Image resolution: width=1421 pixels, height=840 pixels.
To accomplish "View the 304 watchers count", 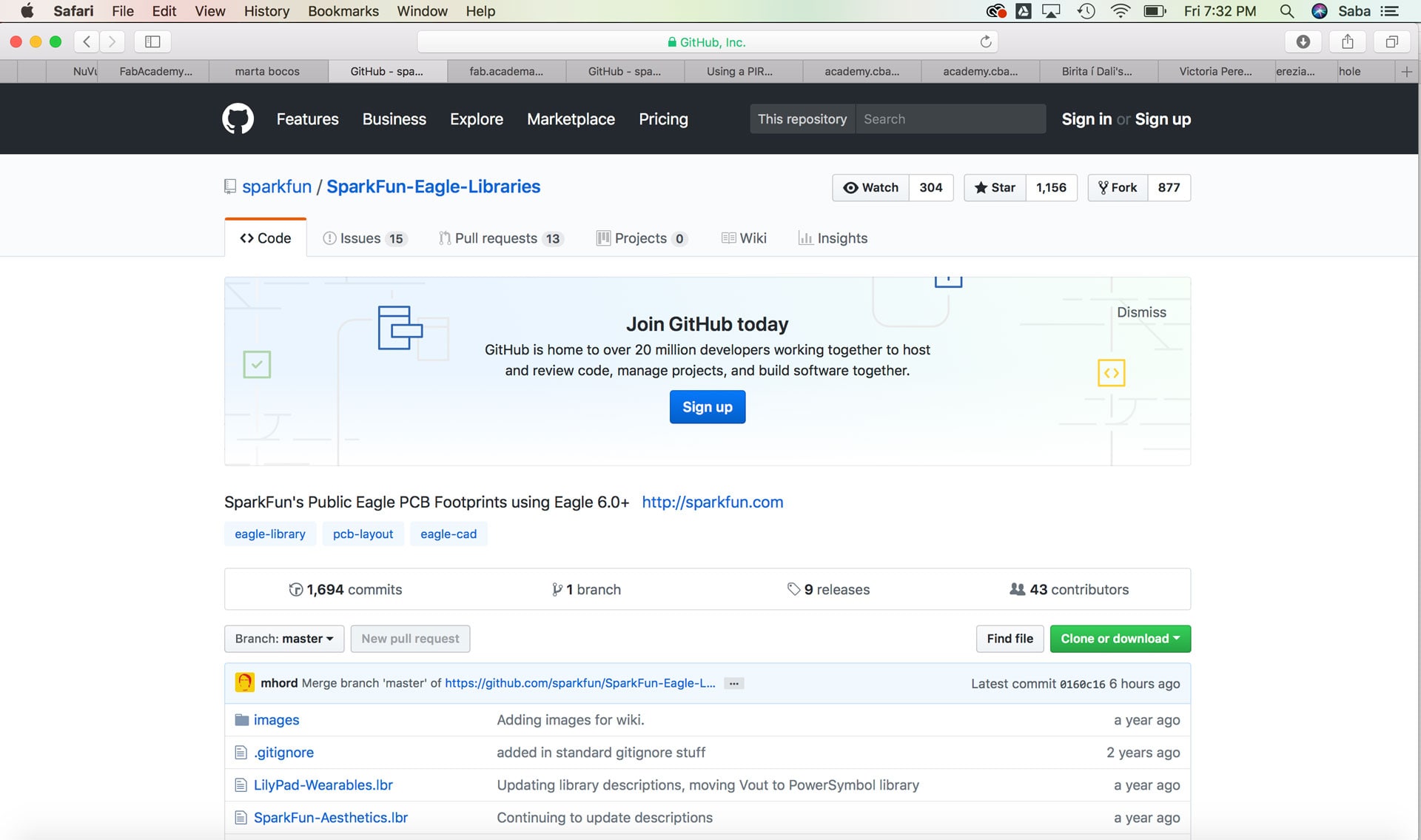I will coord(931,187).
